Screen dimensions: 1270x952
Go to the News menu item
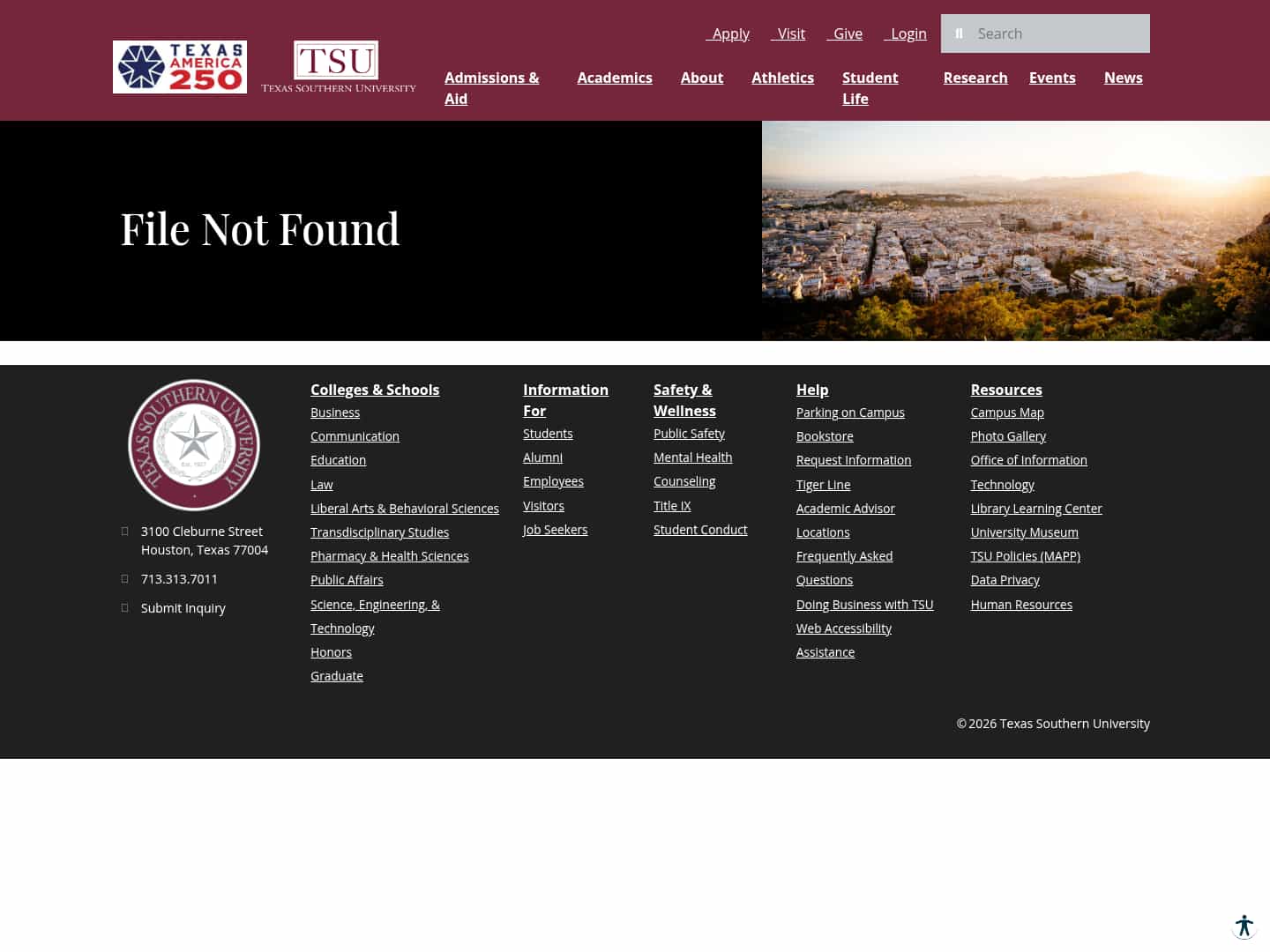tap(1123, 78)
